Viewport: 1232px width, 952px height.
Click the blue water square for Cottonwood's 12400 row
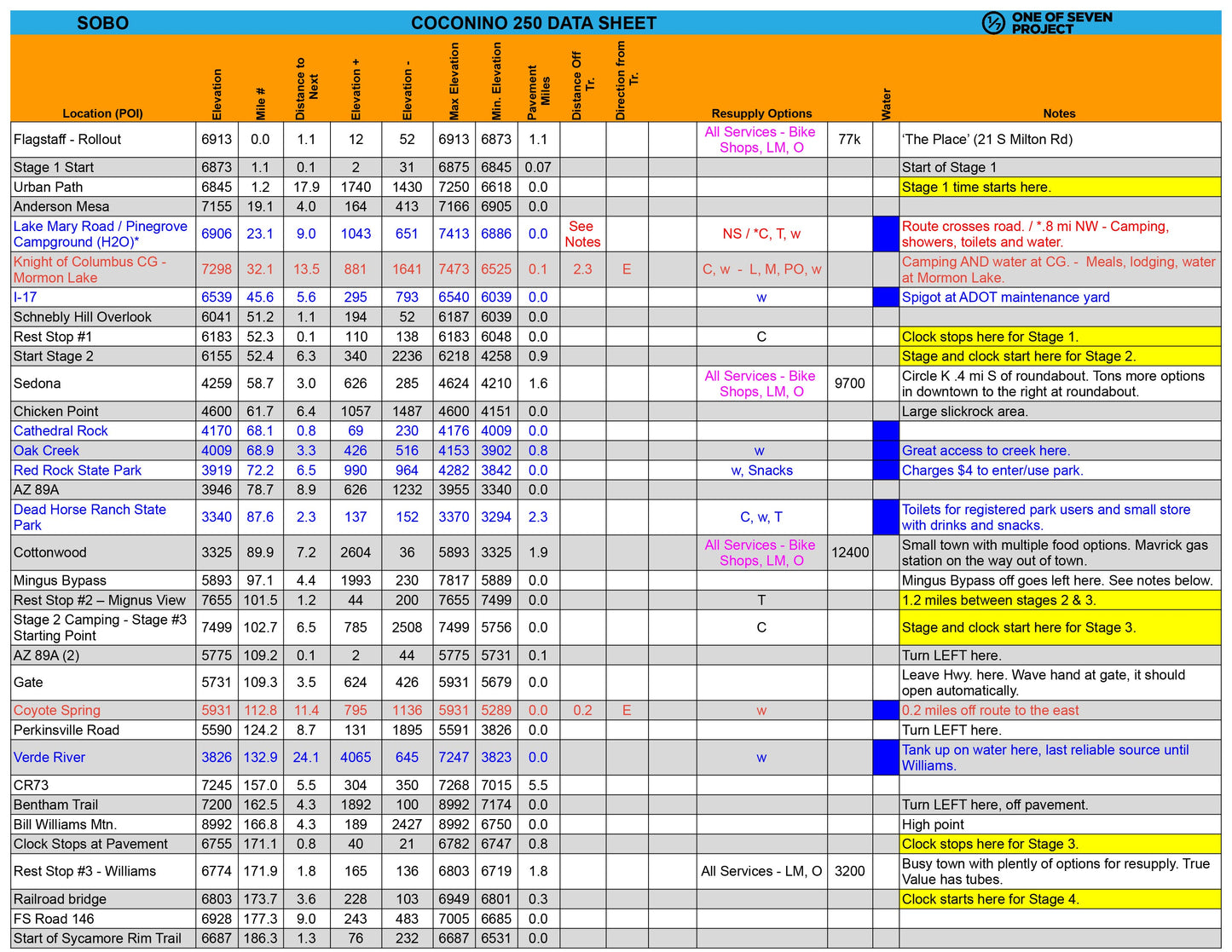[886, 552]
